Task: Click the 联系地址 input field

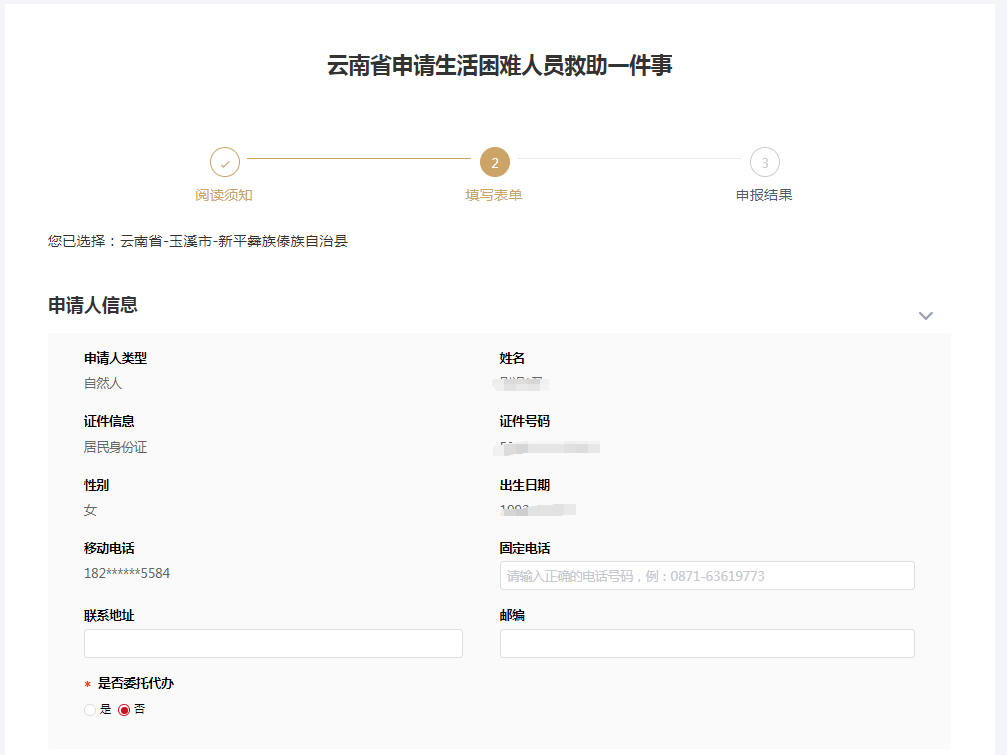Action: [x=272, y=643]
